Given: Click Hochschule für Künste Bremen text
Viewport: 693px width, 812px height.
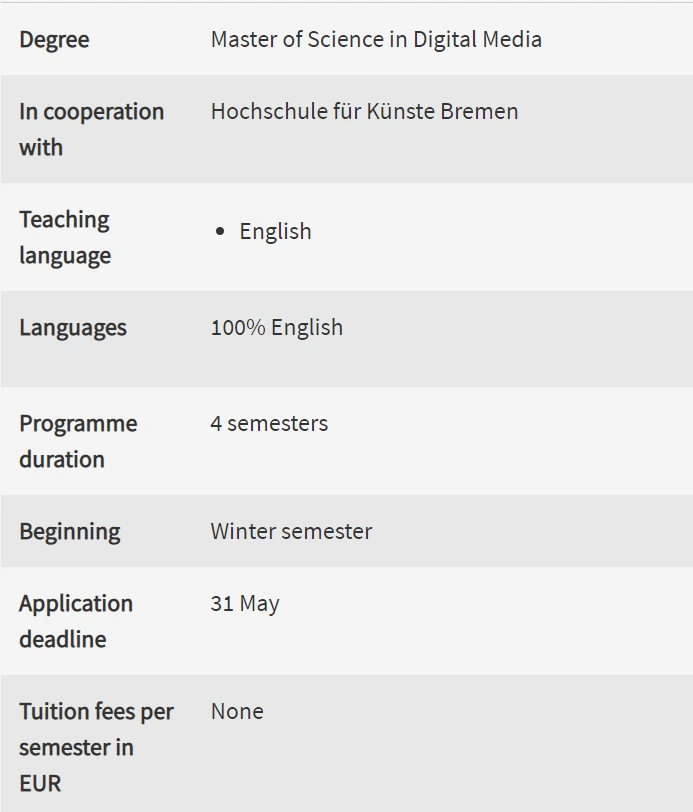Looking at the screenshot, I should [364, 111].
